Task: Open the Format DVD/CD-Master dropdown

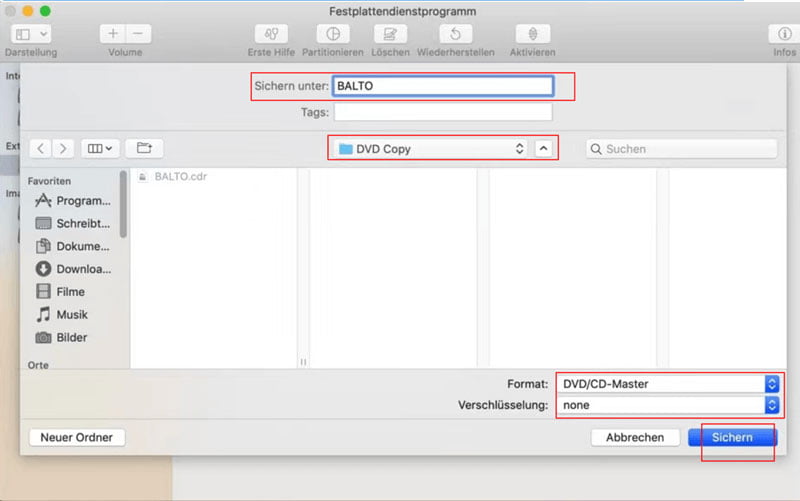Action: coord(667,383)
